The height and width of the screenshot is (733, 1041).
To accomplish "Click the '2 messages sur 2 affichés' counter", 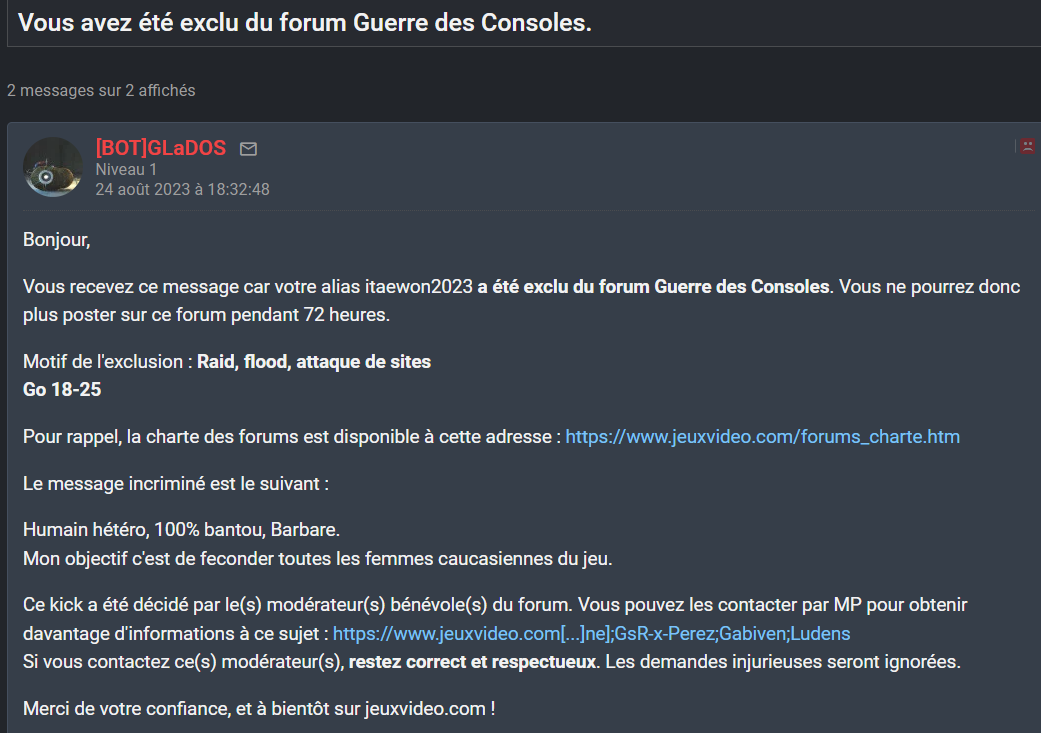I will 101,90.
